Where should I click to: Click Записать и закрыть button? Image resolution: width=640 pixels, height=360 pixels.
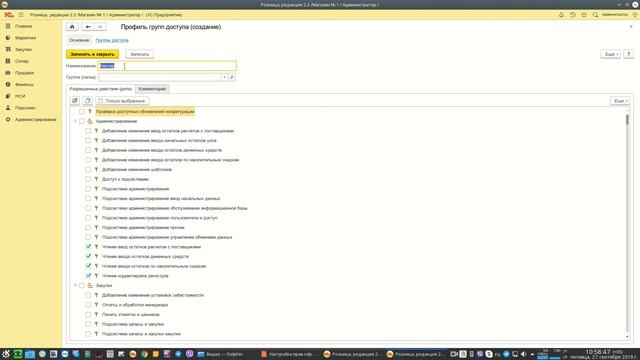(x=92, y=54)
